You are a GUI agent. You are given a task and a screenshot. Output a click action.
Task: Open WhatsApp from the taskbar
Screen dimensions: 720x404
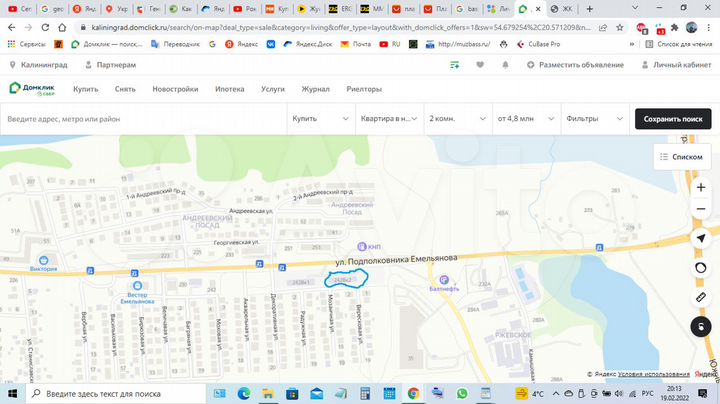point(462,393)
